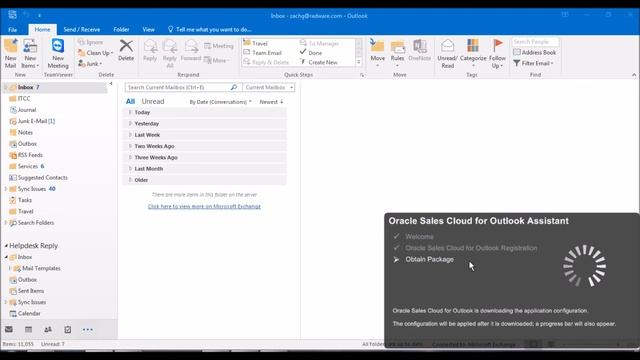Open the Filter Email dropdown
This screenshot has width=640, height=360.
coord(533,63)
